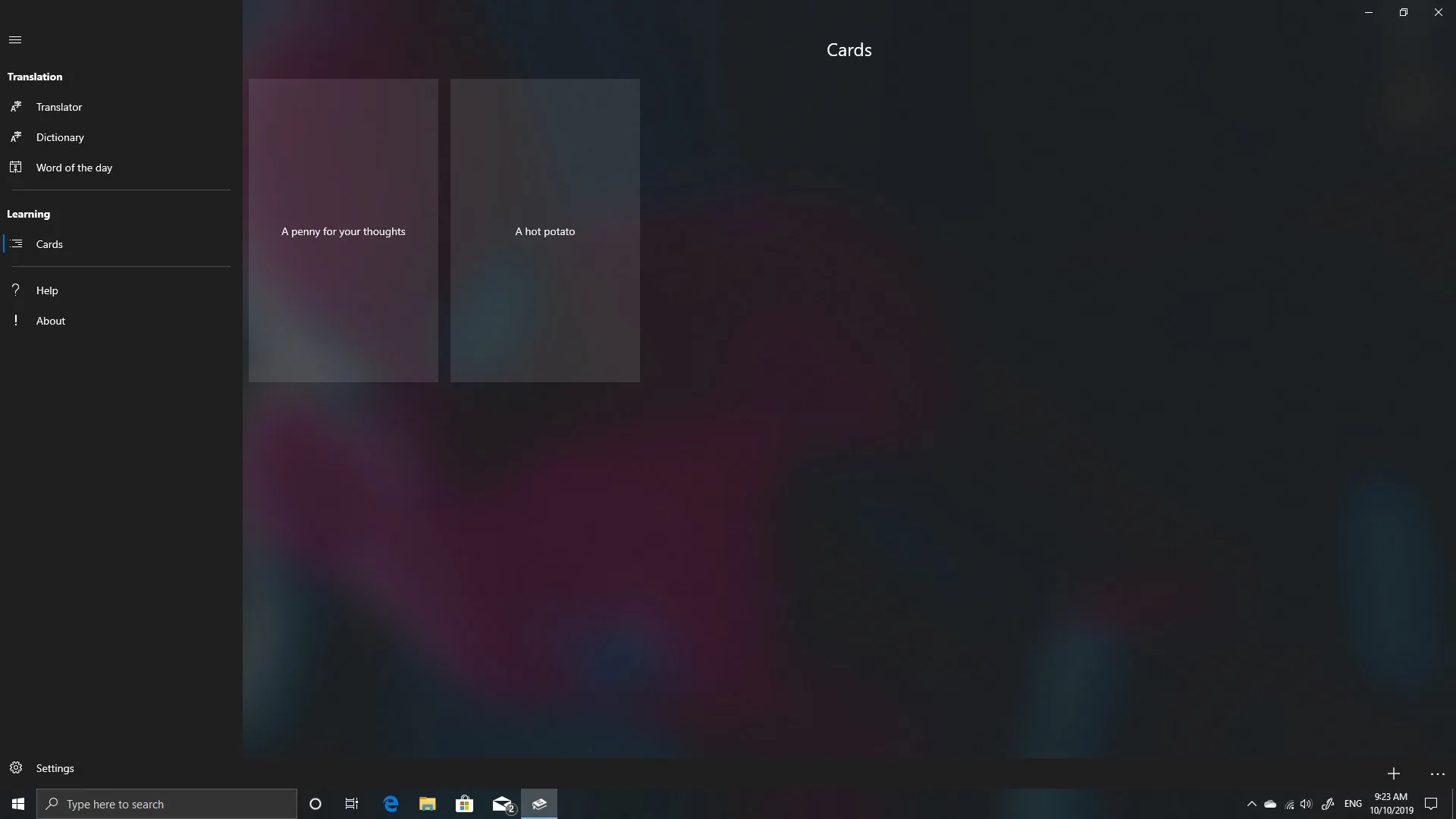Open the 'A penny for your thoughts' card
This screenshot has height=819, width=1456.
[344, 231]
